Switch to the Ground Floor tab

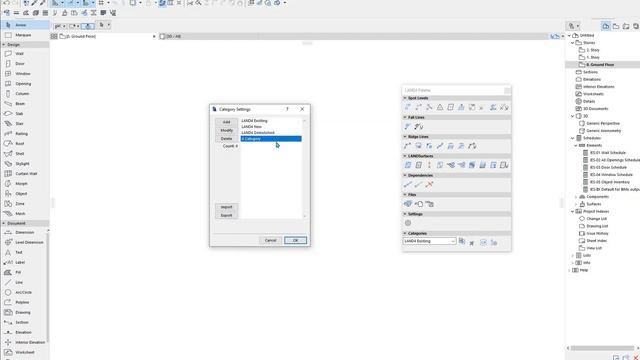point(104,36)
